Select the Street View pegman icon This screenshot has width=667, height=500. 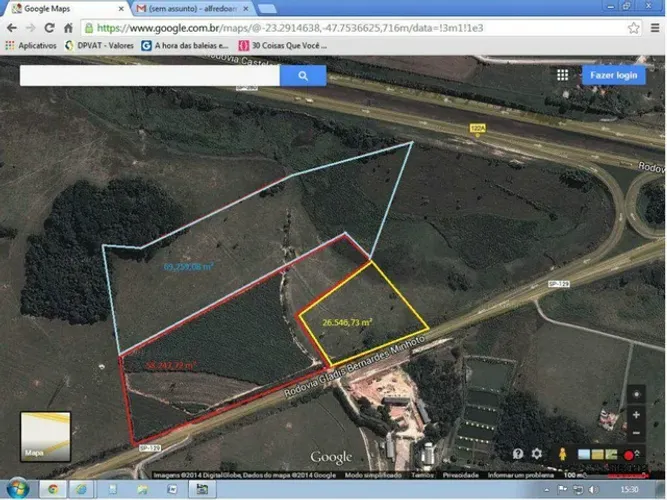562,454
